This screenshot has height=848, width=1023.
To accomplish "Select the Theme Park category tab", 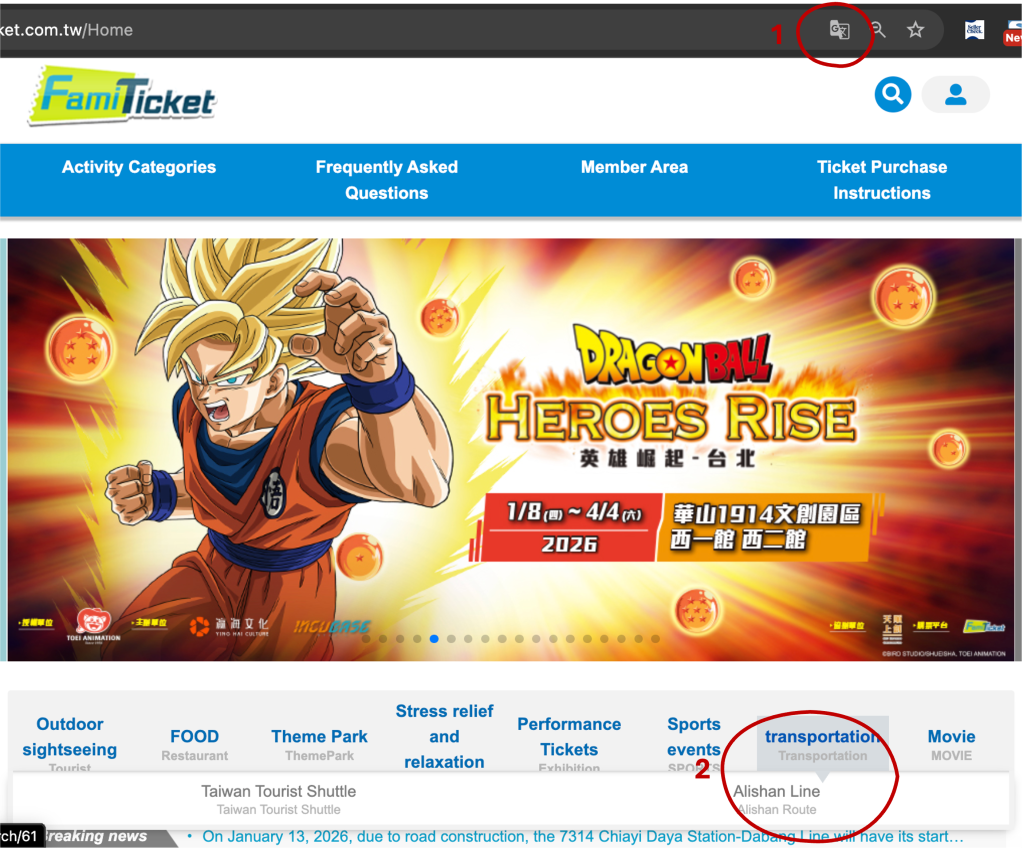I will [x=319, y=737].
